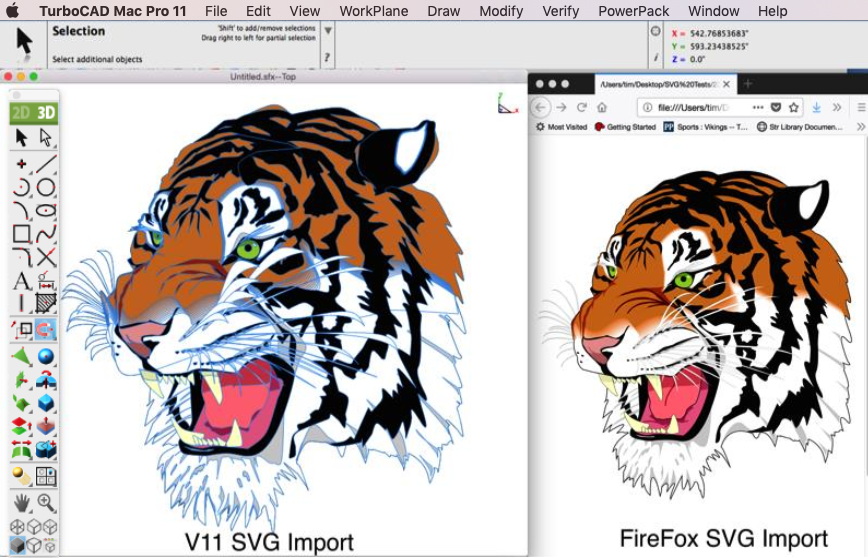Open Sports : Vikings bookmark
868x558 pixels.
pos(706,127)
